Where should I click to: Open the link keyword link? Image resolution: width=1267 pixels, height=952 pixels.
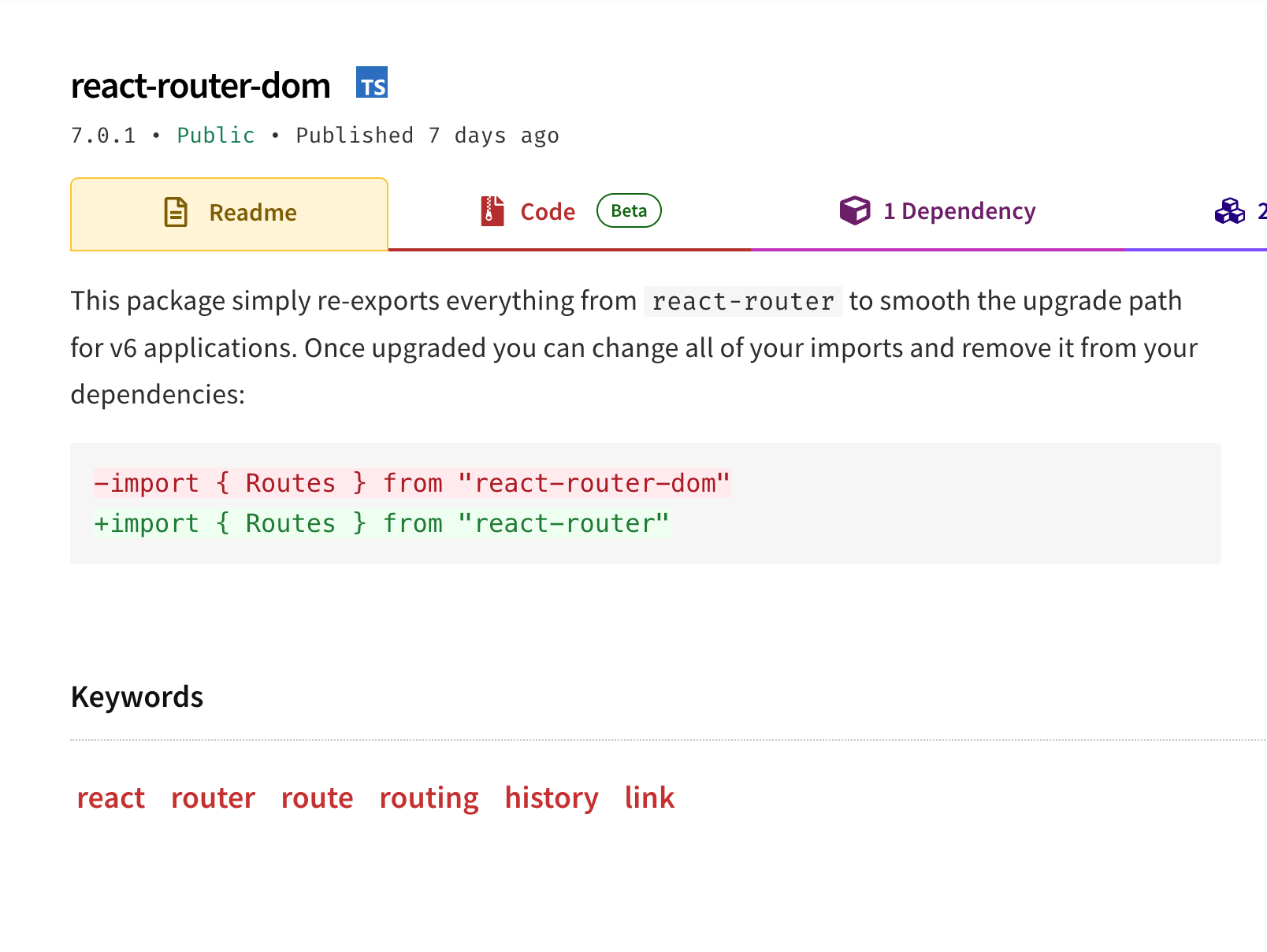tap(649, 798)
